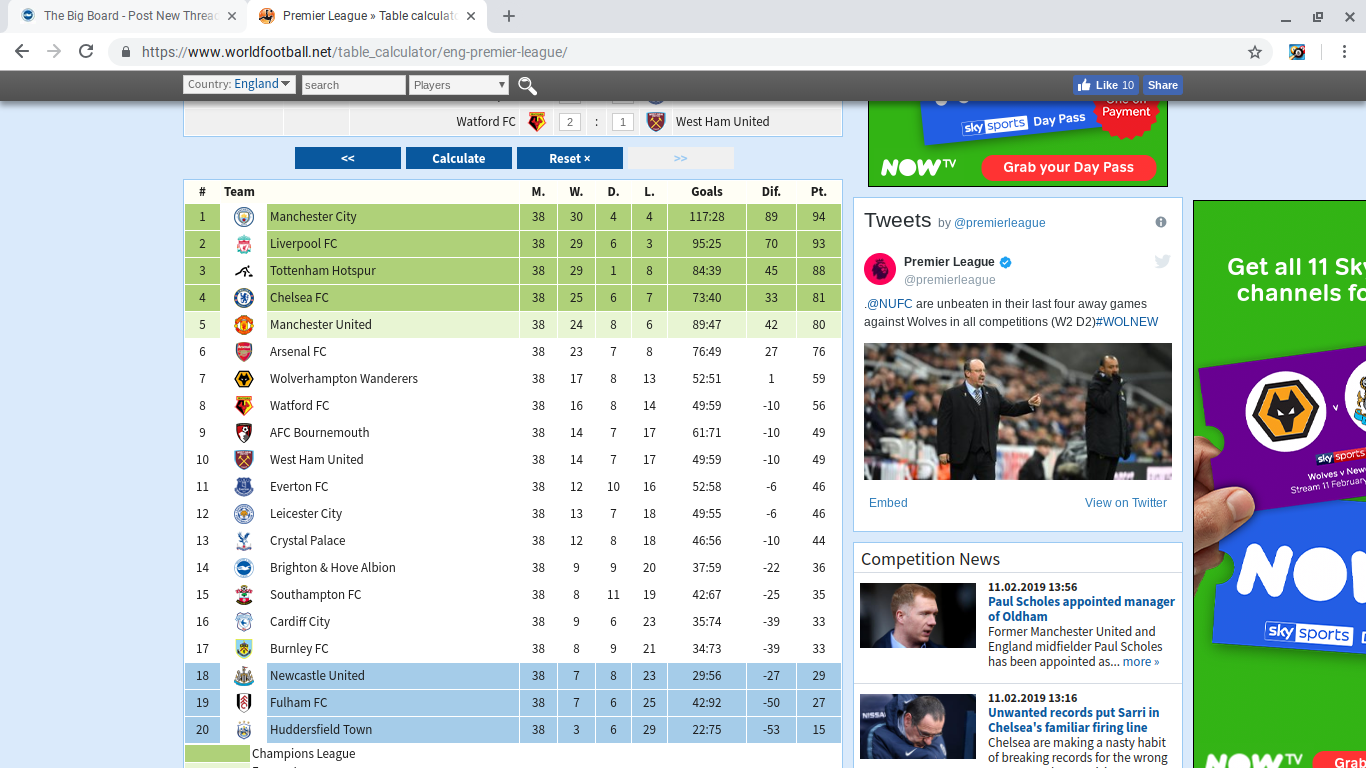
Task: Click the AFC Bournemouth crest icon
Action: pos(244,433)
